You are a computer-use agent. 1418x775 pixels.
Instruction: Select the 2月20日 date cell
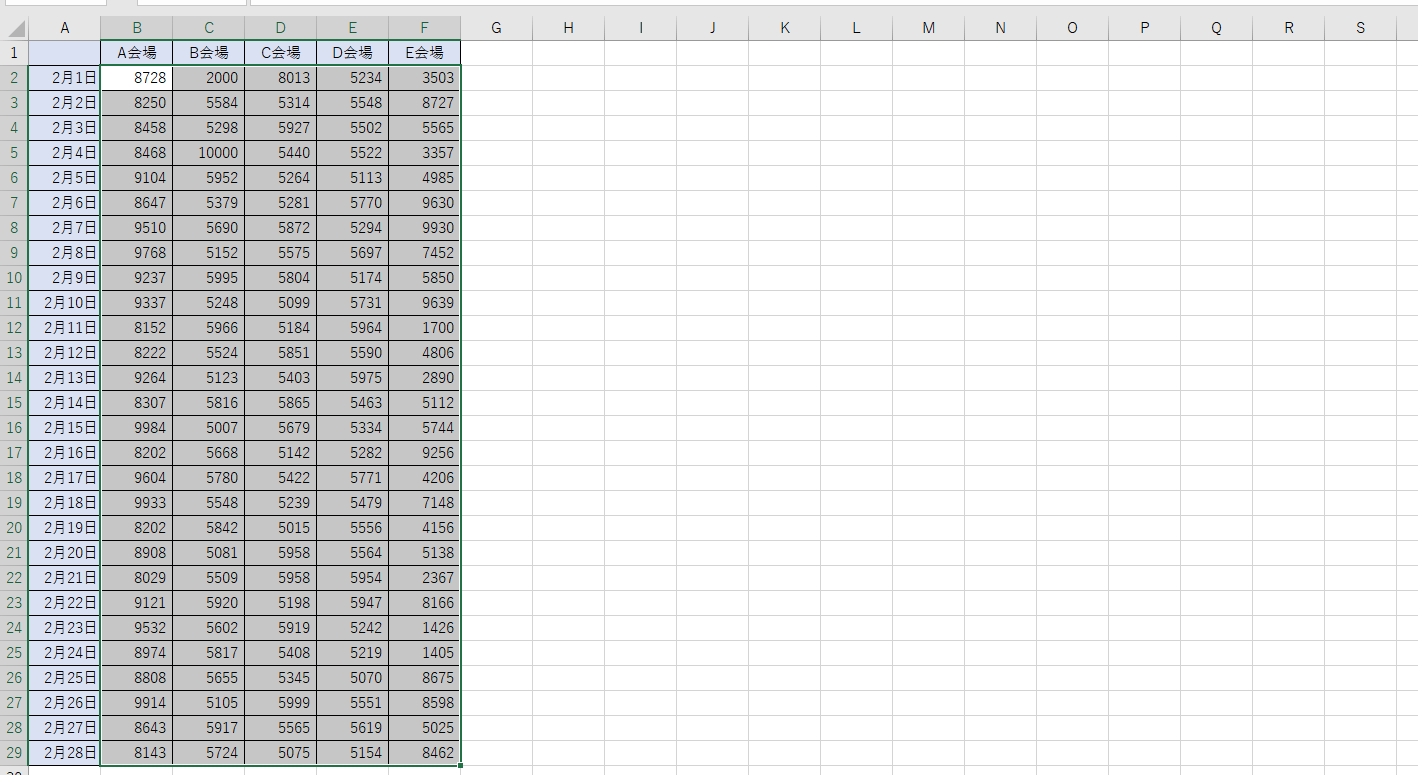tap(65, 553)
